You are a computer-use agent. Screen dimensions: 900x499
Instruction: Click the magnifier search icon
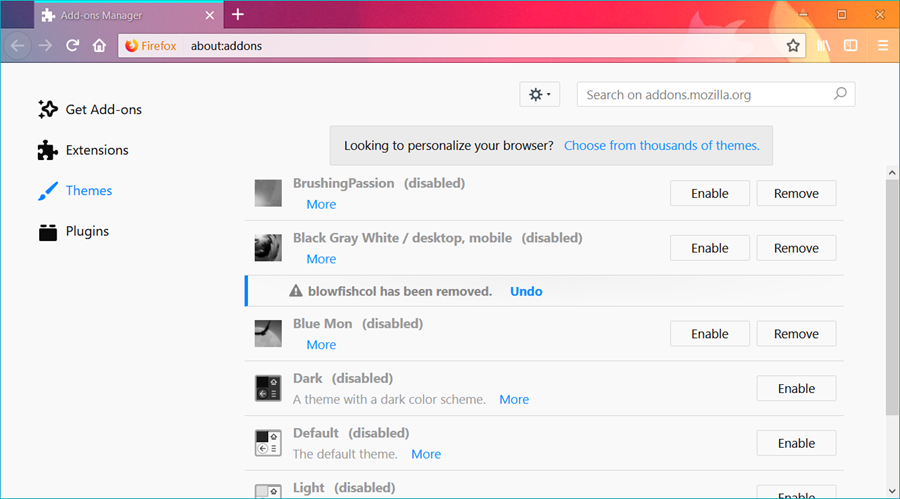coord(840,93)
